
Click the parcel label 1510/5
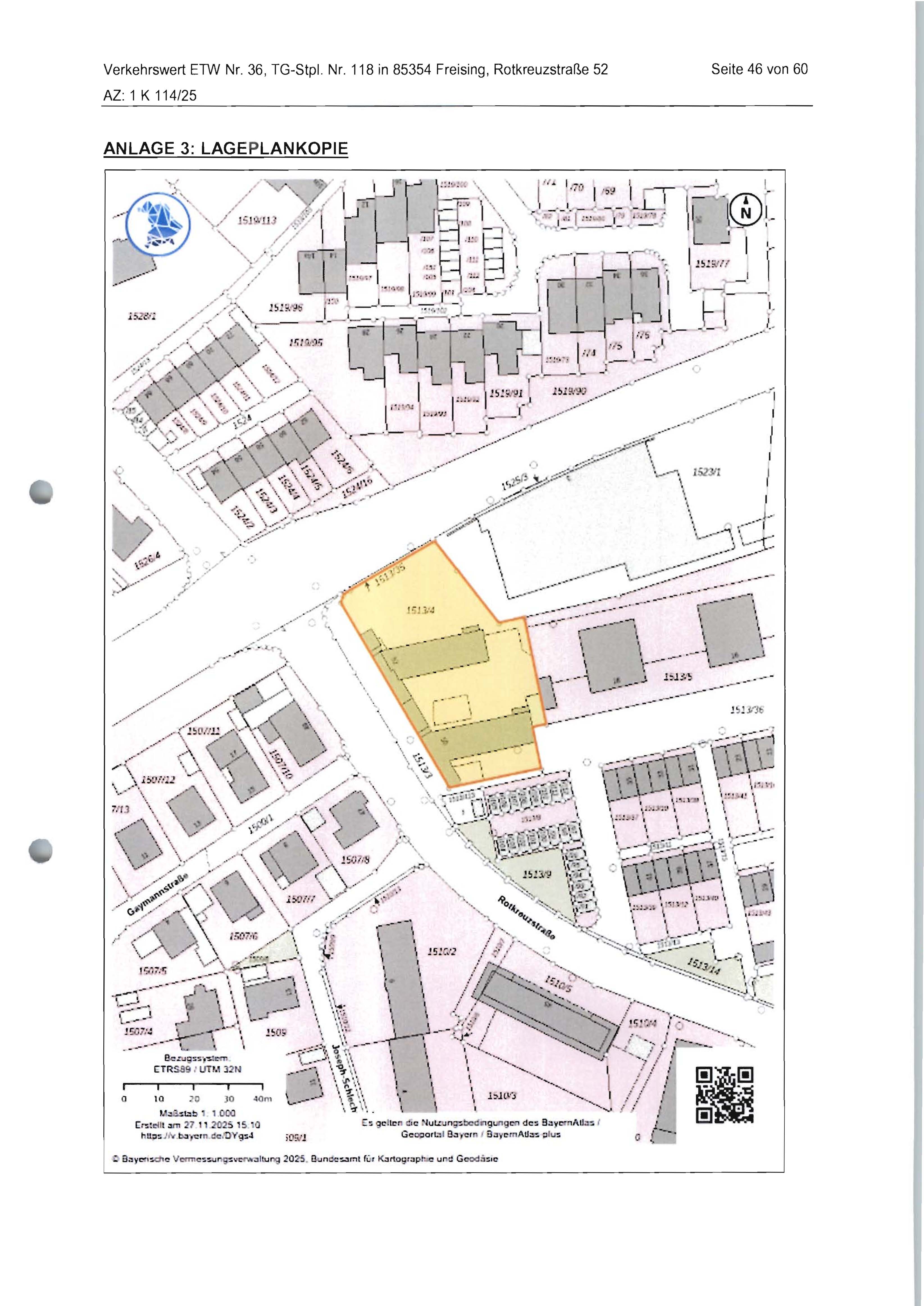coord(557,984)
